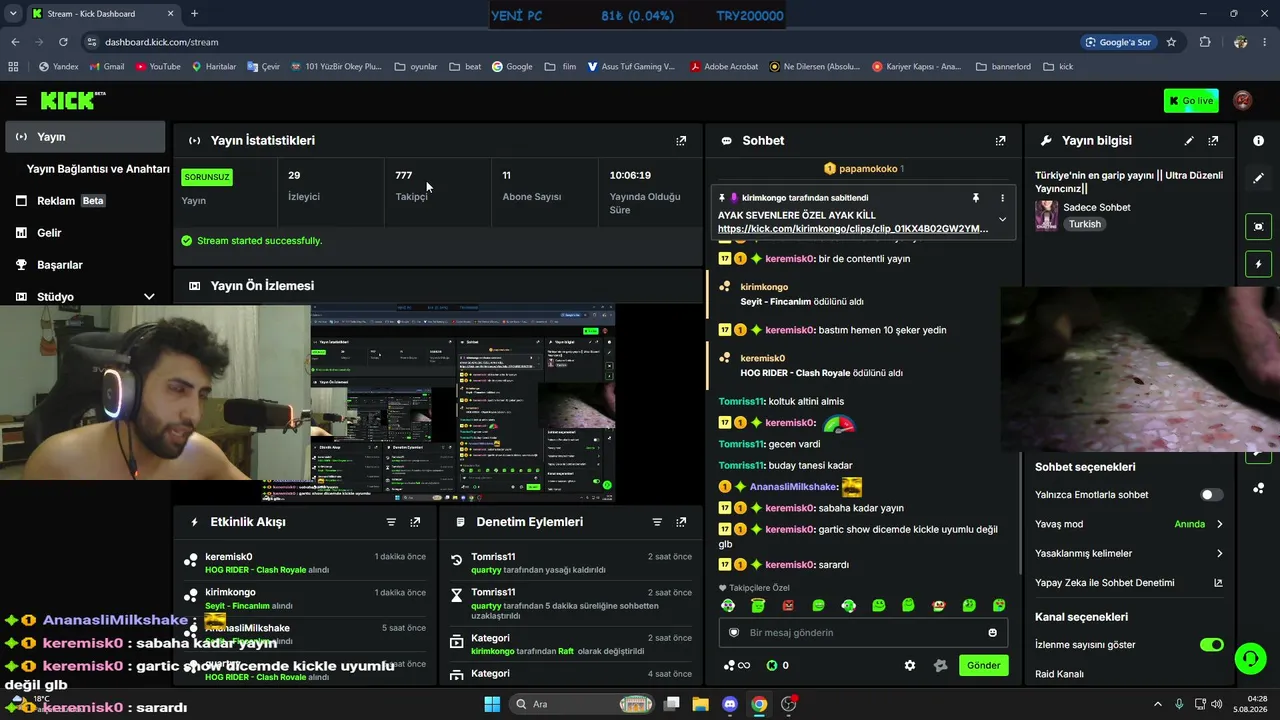The height and width of the screenshot is (720, 1280).
Task: Open YouTube bookmark in bookmarks bar
Action: pos(158,67)
